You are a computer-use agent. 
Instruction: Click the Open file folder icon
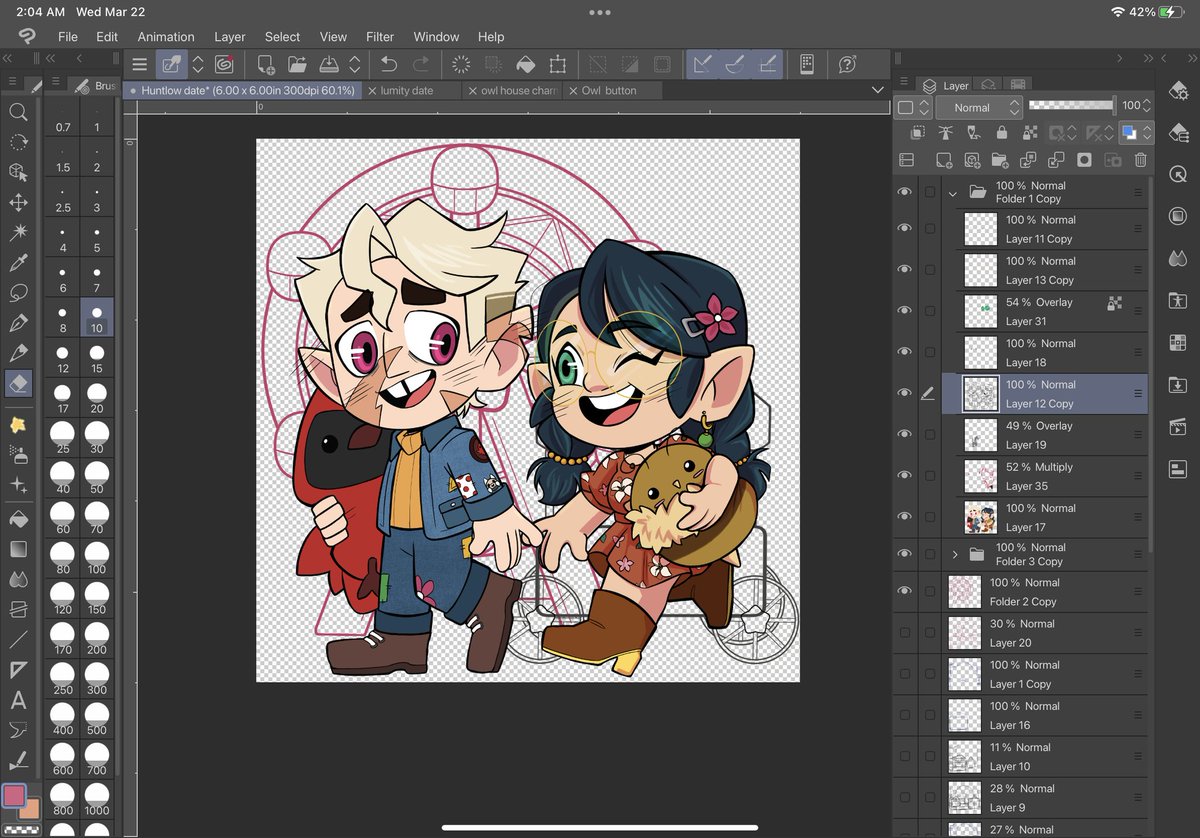tap(297, 65)
